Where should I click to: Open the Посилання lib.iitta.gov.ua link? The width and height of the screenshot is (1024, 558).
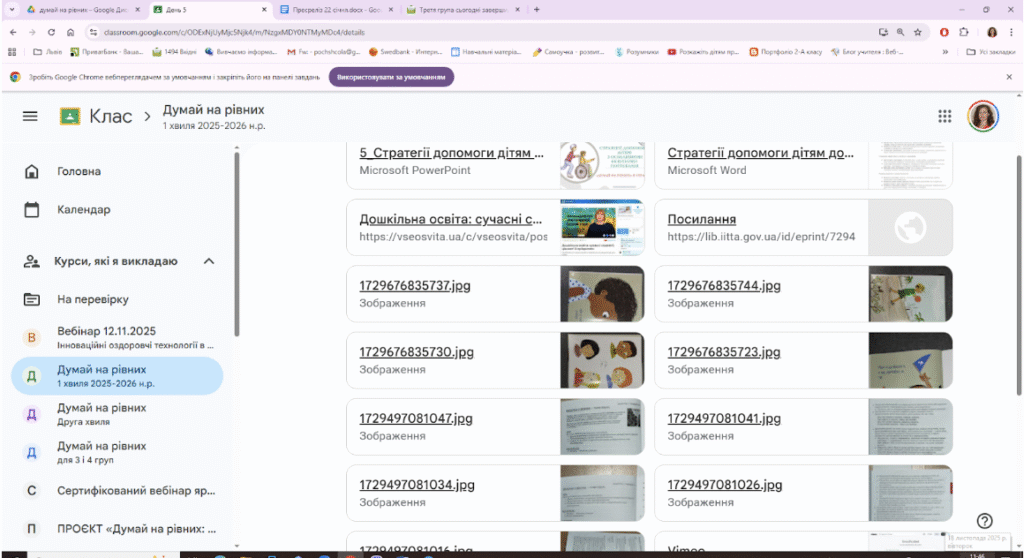coord(803,227)
